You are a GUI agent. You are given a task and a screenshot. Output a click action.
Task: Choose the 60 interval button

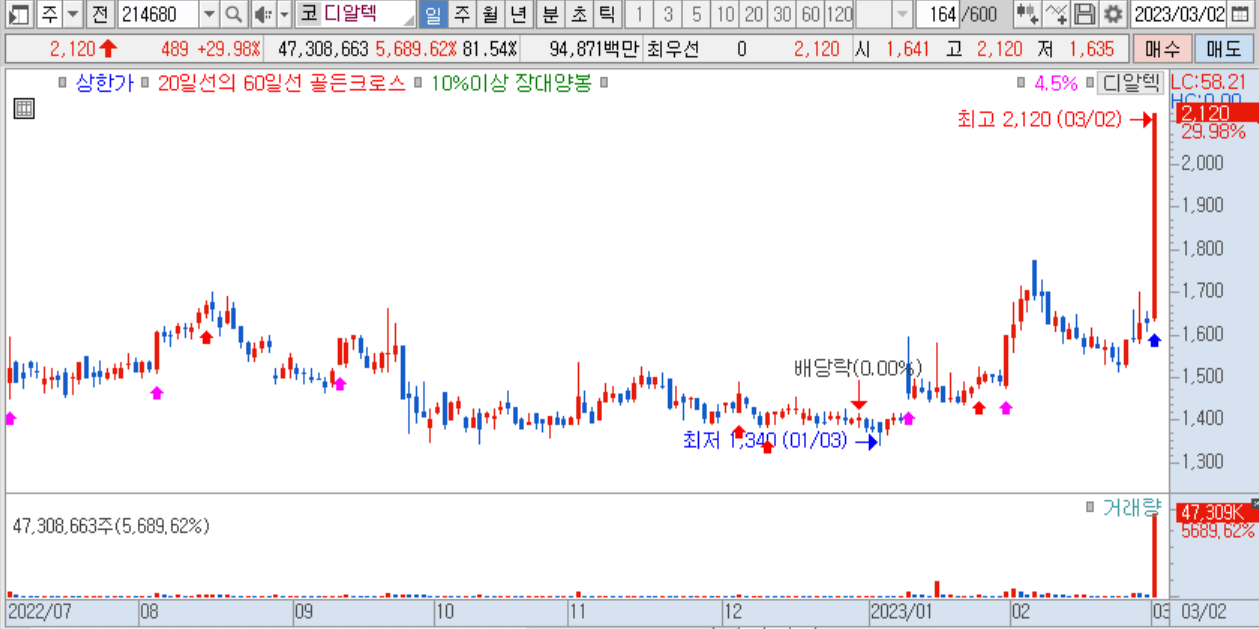[811, 14]
